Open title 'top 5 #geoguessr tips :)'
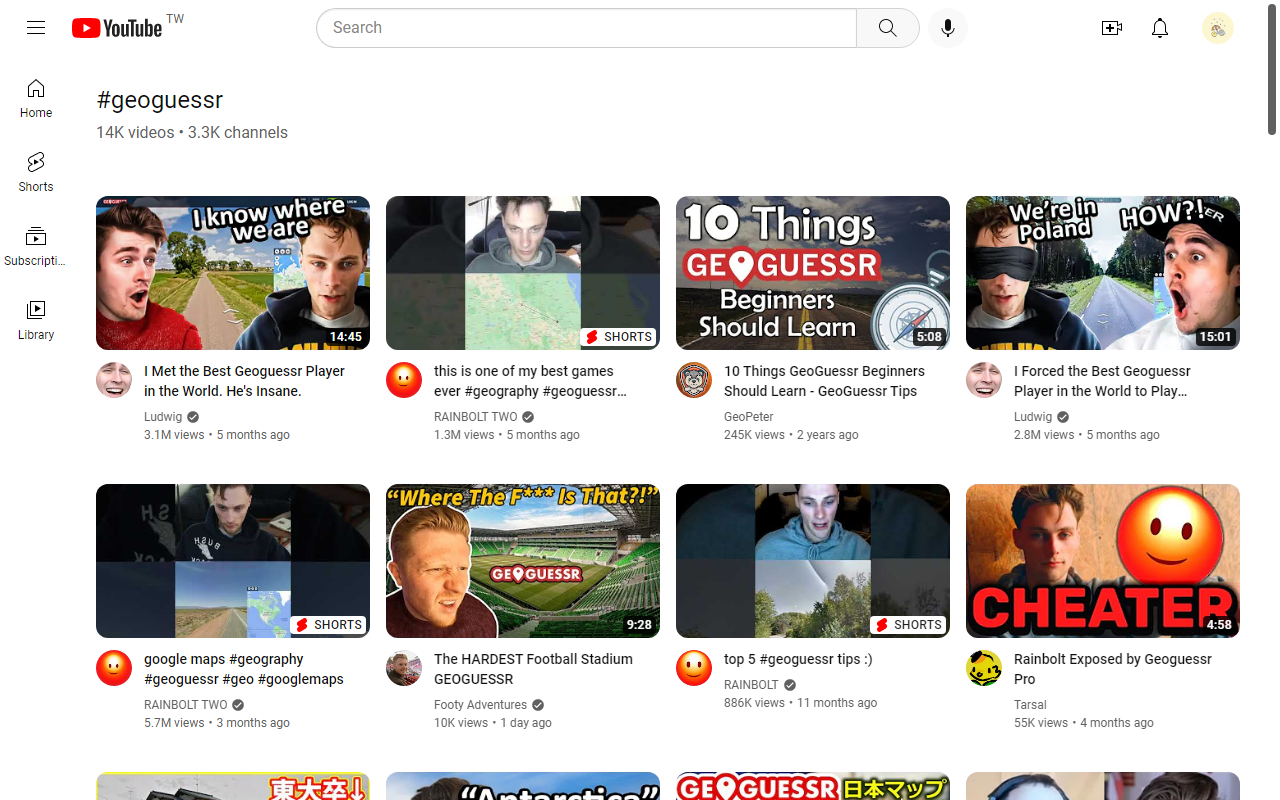1280x800 pixels. click(798, 659)
